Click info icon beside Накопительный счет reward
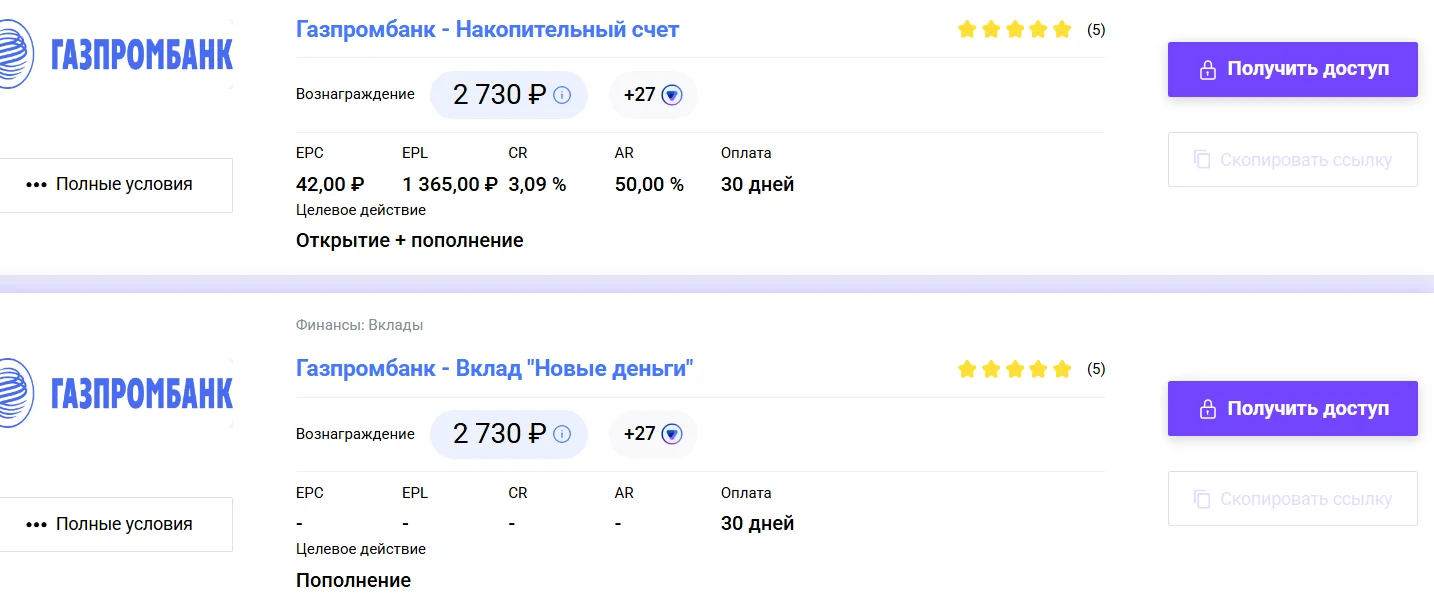Screen dimensions: 1434x601 click(562, 95)
